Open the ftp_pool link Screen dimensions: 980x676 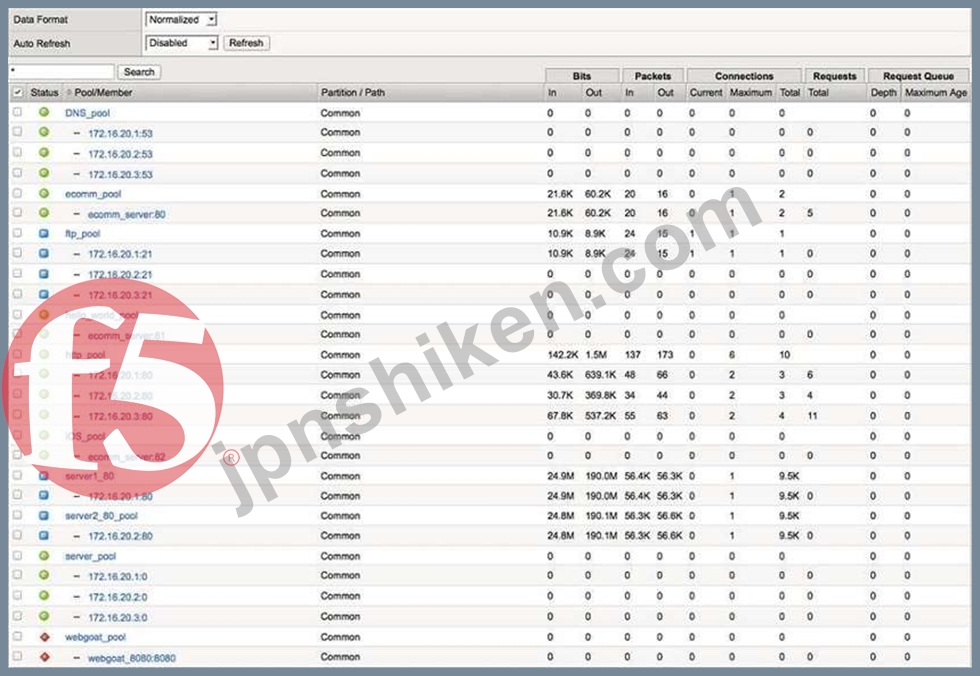click(x=82, y=234)
